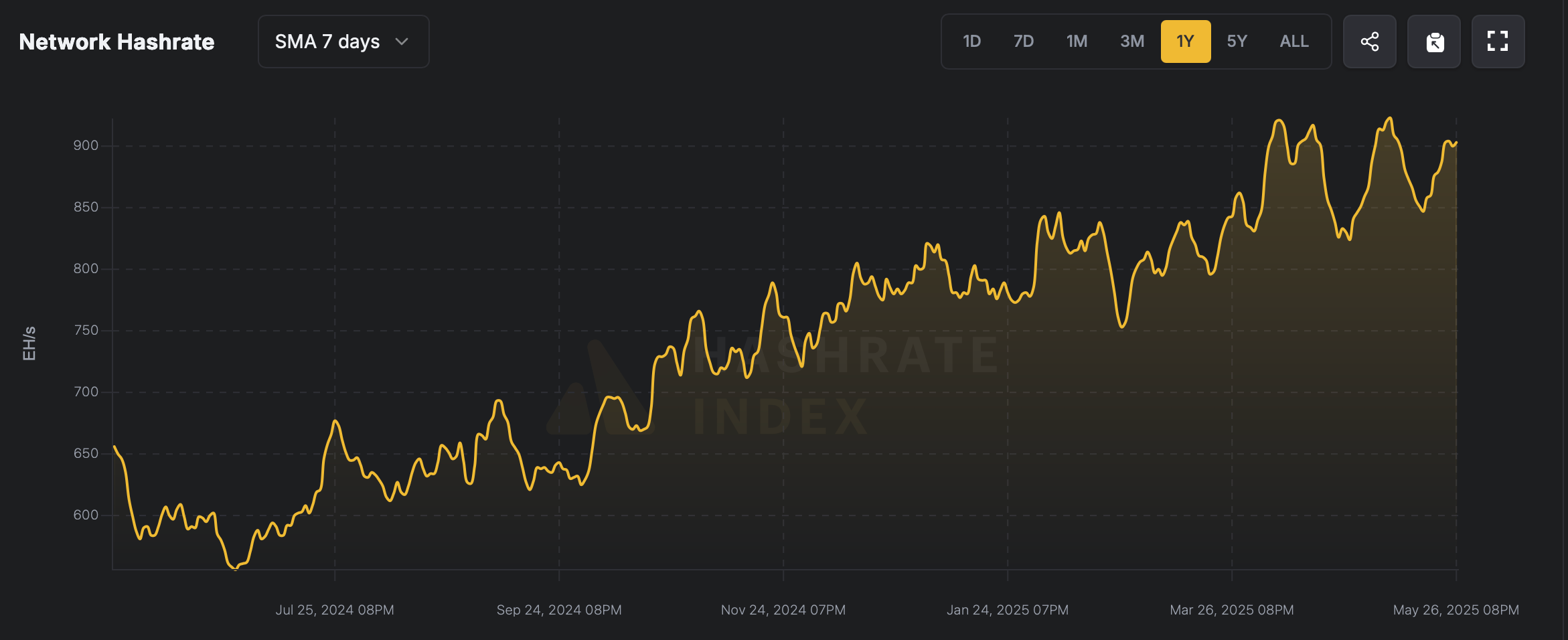Image resolution: width=1568 pixels, height=640 pixels.
Task: Open fullscreen chart view icon
Action: coord(1498,42)
